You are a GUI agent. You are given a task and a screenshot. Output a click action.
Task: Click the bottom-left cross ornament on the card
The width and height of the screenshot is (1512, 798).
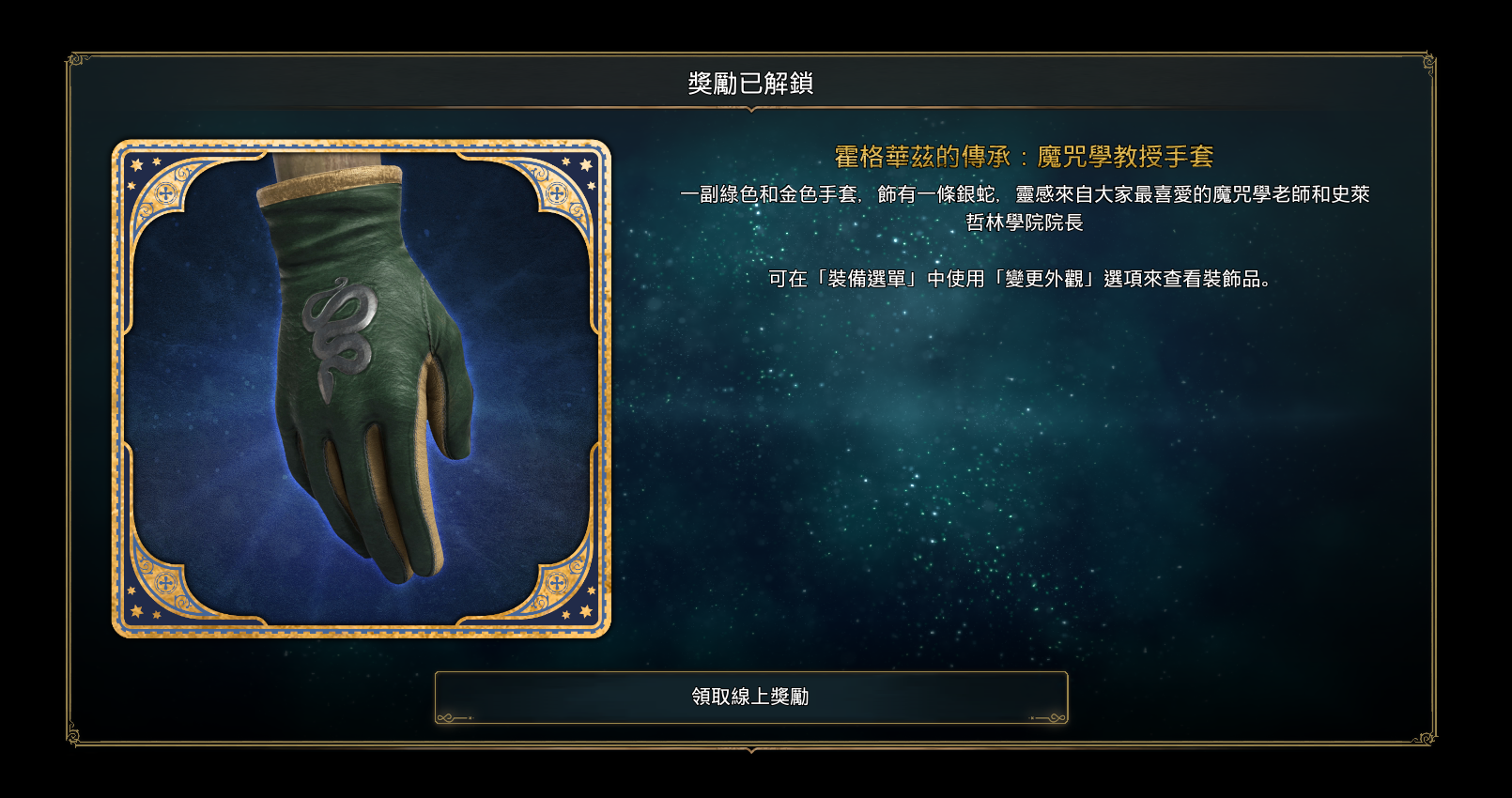tap(165, 583)
